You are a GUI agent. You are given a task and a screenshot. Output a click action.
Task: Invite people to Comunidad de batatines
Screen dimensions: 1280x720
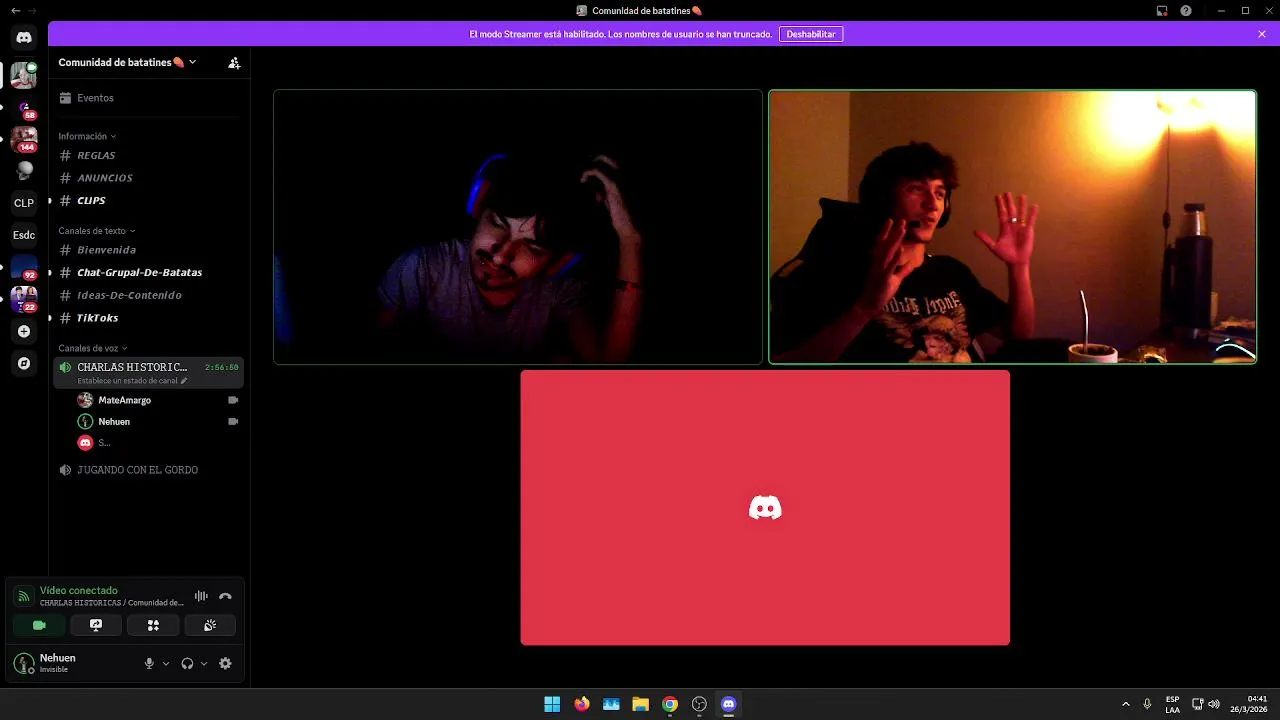pos(234,62)
